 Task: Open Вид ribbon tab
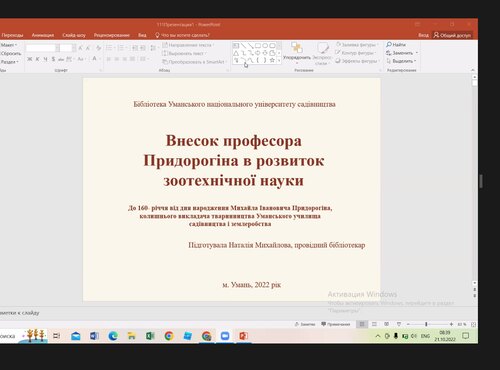pos(142,35)
